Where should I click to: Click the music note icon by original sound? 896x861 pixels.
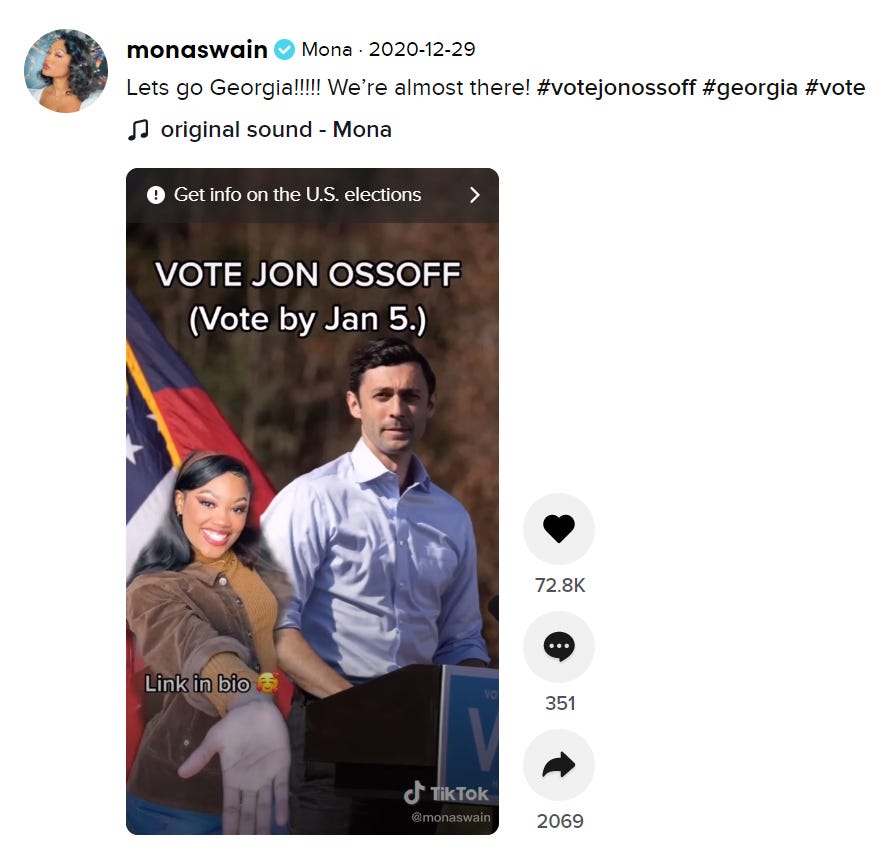138,130
